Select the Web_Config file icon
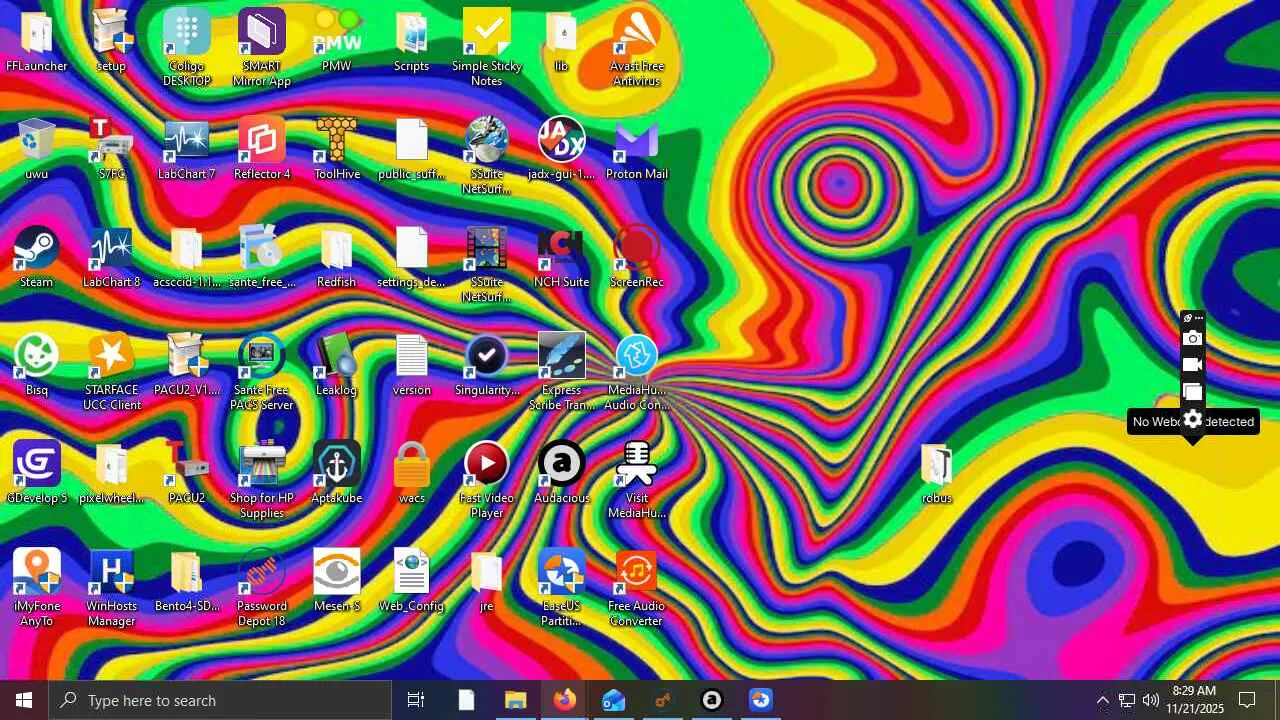The image size is (1280, 720). (412, 581)
